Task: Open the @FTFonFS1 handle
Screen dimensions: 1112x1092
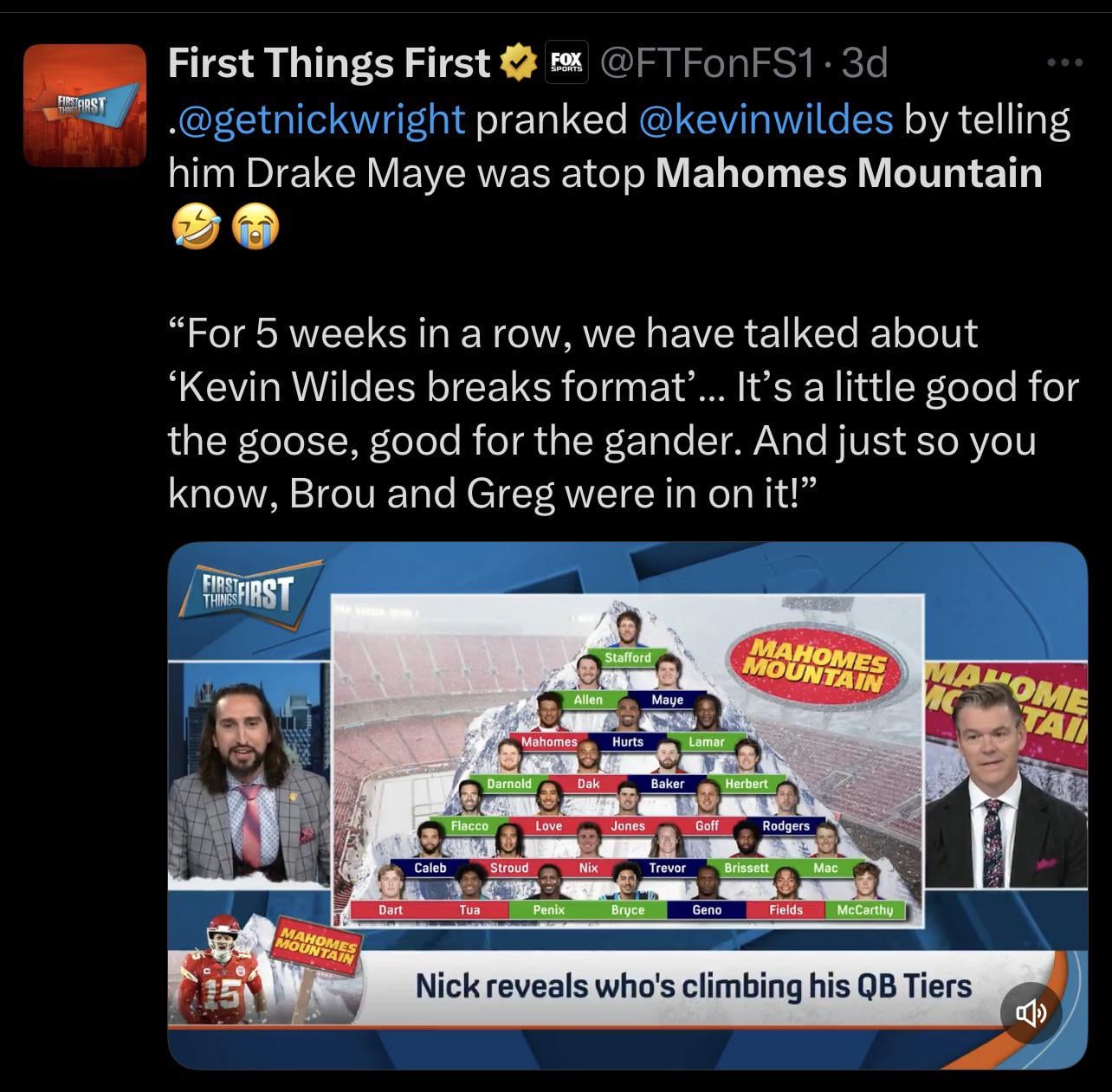Action: (707, 62)
